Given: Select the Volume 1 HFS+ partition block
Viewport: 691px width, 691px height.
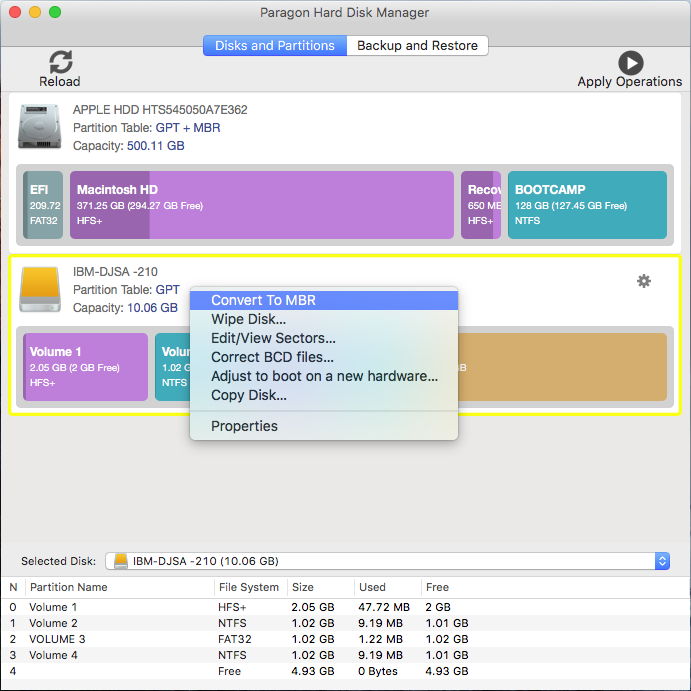Looking at the screenshot, I should coord(85,367).
